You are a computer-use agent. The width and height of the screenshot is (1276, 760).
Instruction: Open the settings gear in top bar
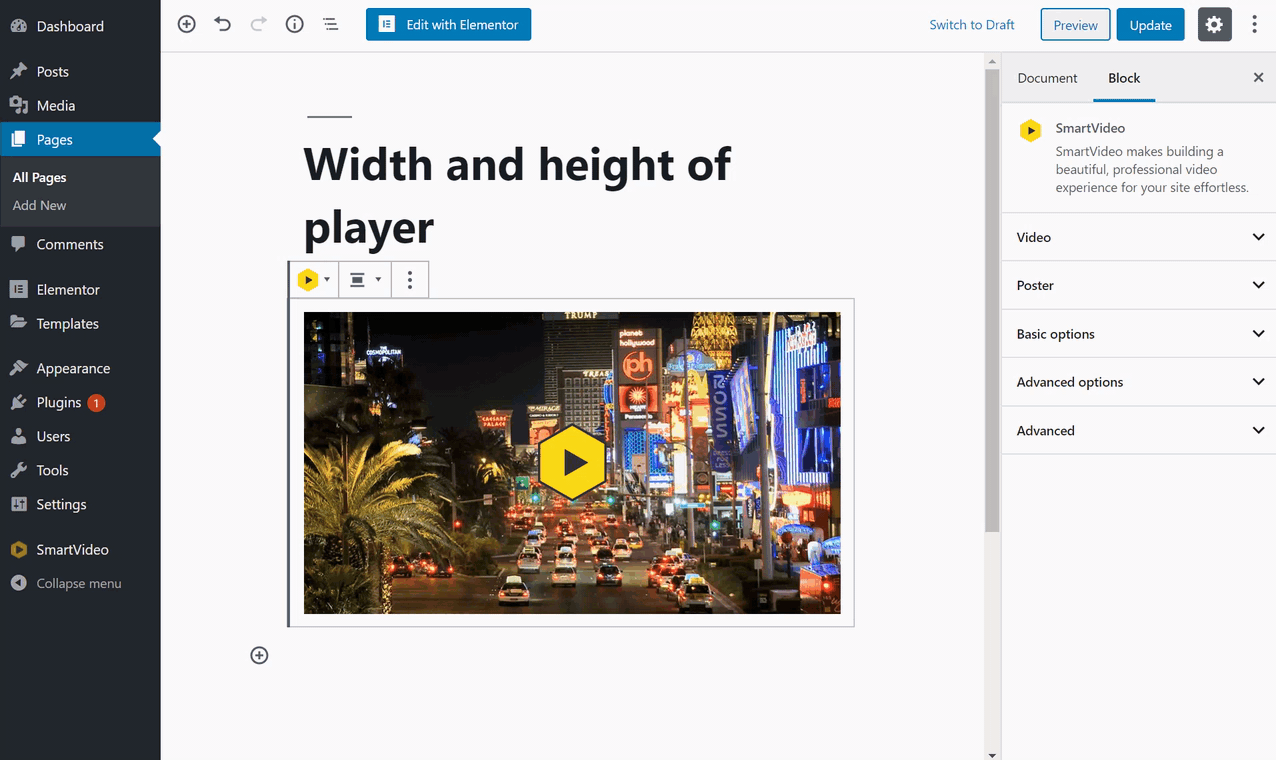(x=1214, y=25)
